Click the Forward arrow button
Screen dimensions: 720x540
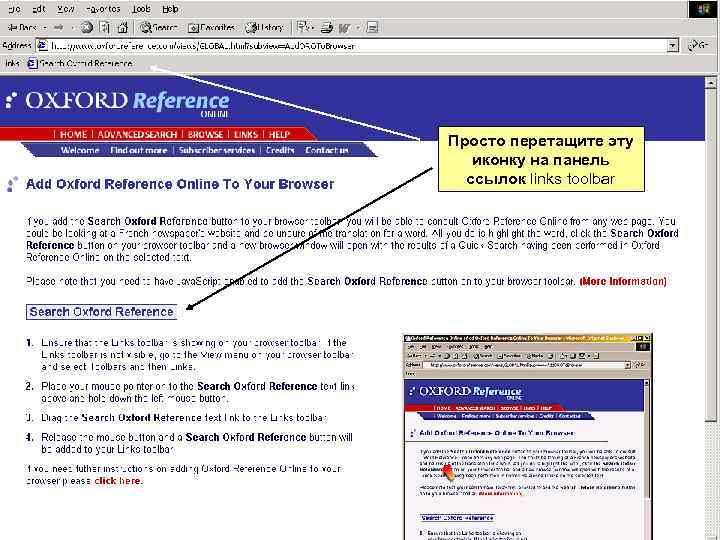58,28
